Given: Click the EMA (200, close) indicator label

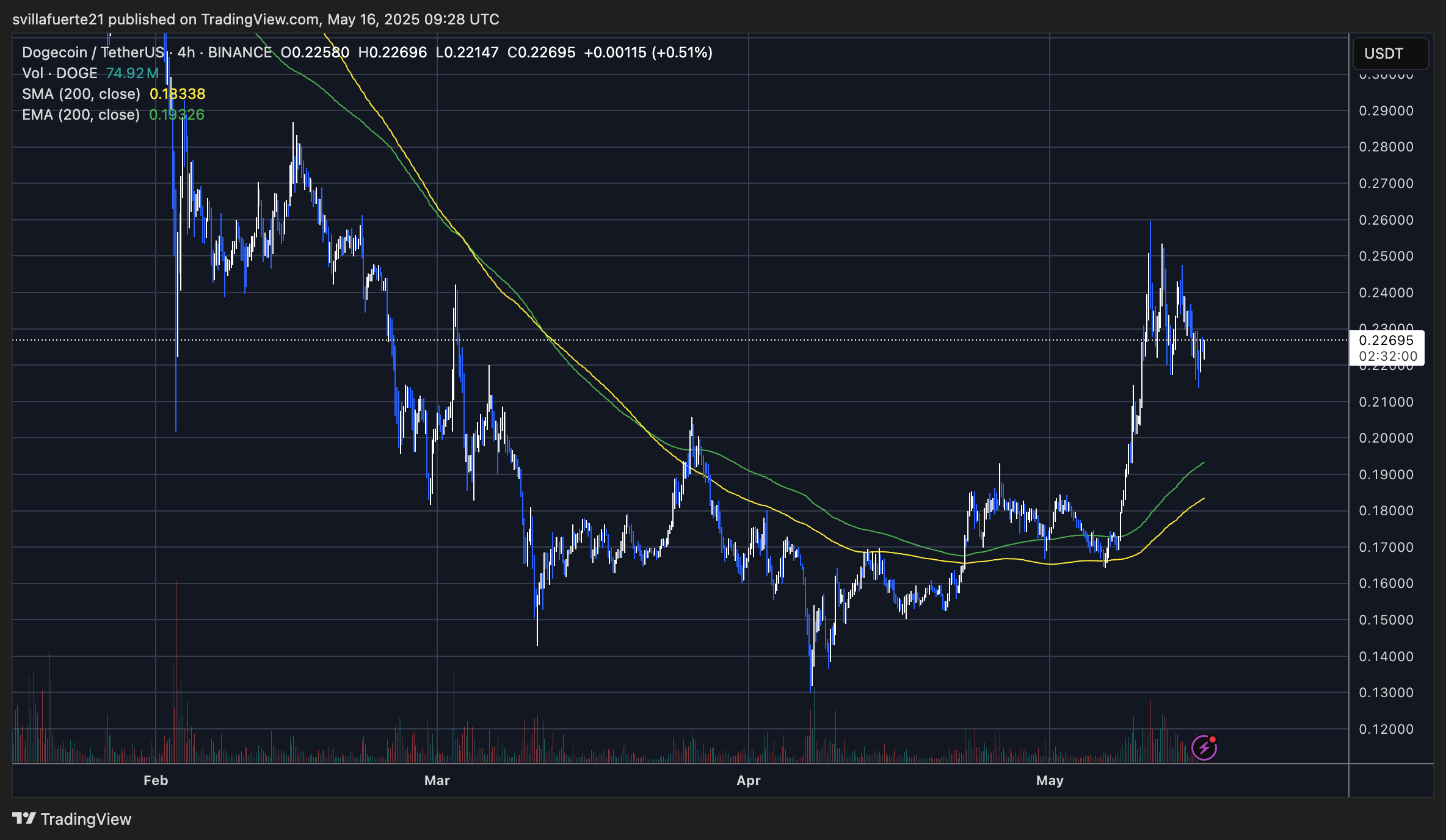Looking at the screenshot, I should pos(79,114).
